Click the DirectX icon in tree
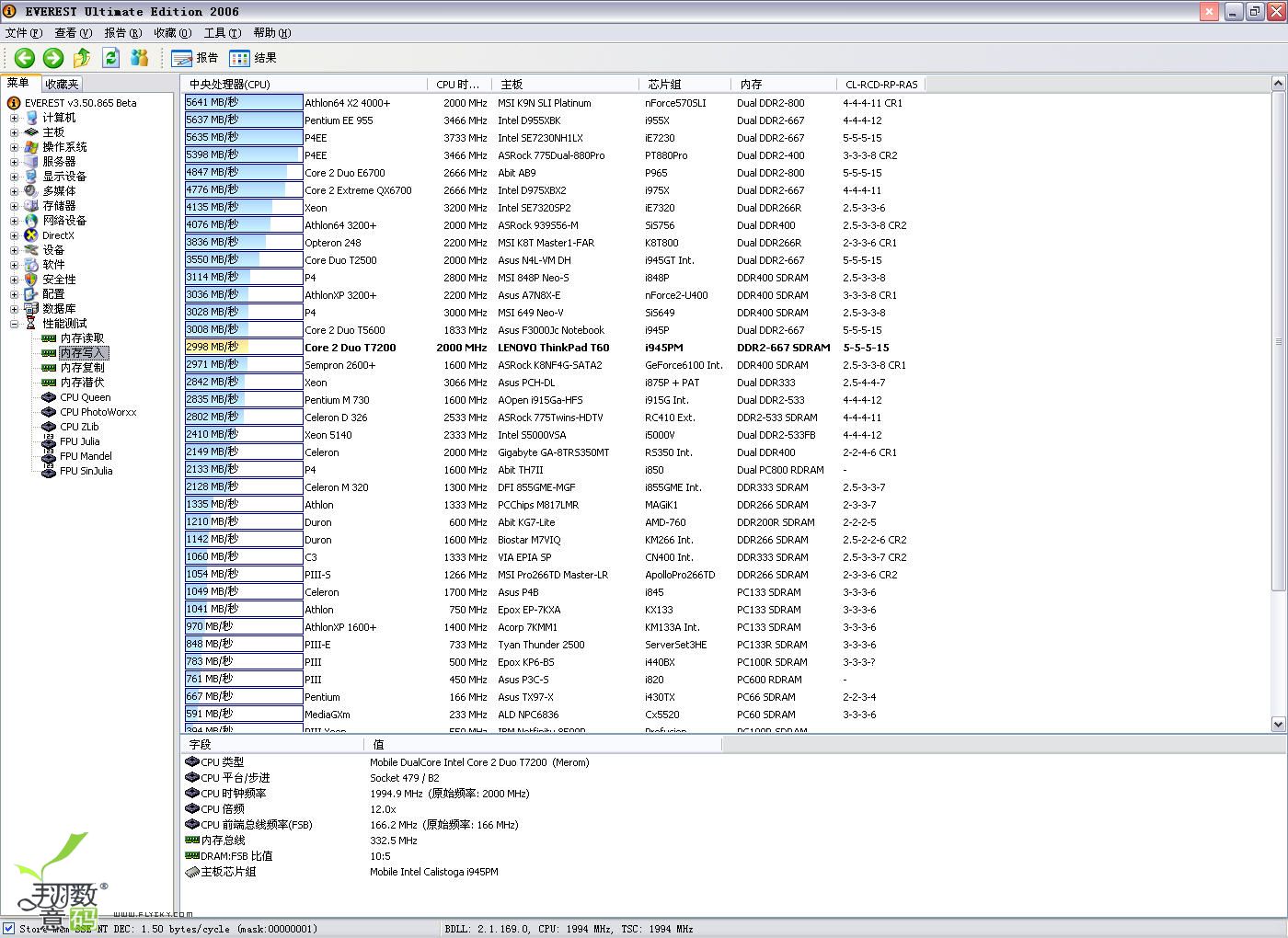Screen dimensions: 1288x938 (31, 235)
